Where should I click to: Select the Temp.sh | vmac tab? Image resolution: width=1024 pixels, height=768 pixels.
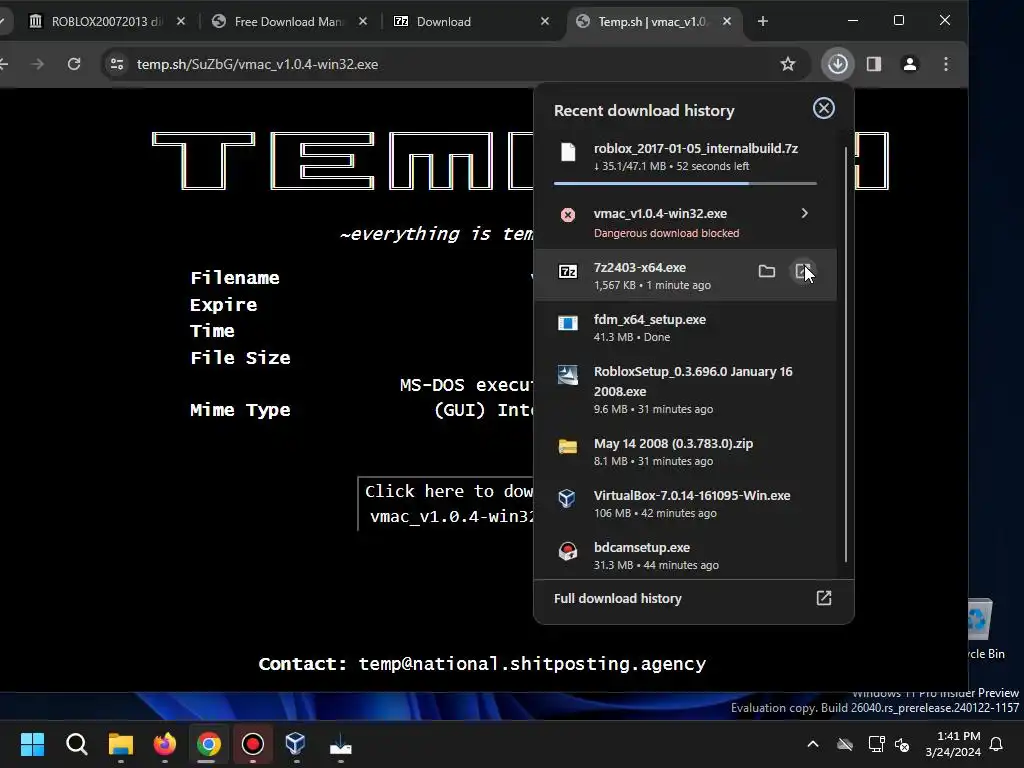coord(652,22)
